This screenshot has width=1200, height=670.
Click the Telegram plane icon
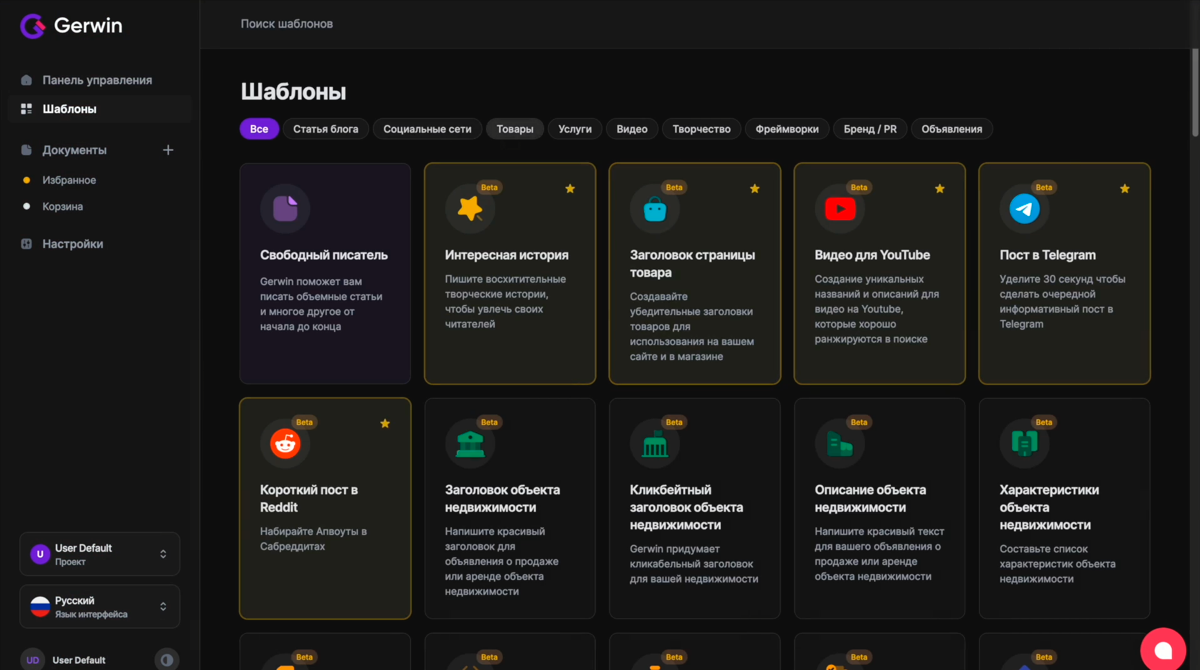pyautogui.click(x=1025, y=209)
